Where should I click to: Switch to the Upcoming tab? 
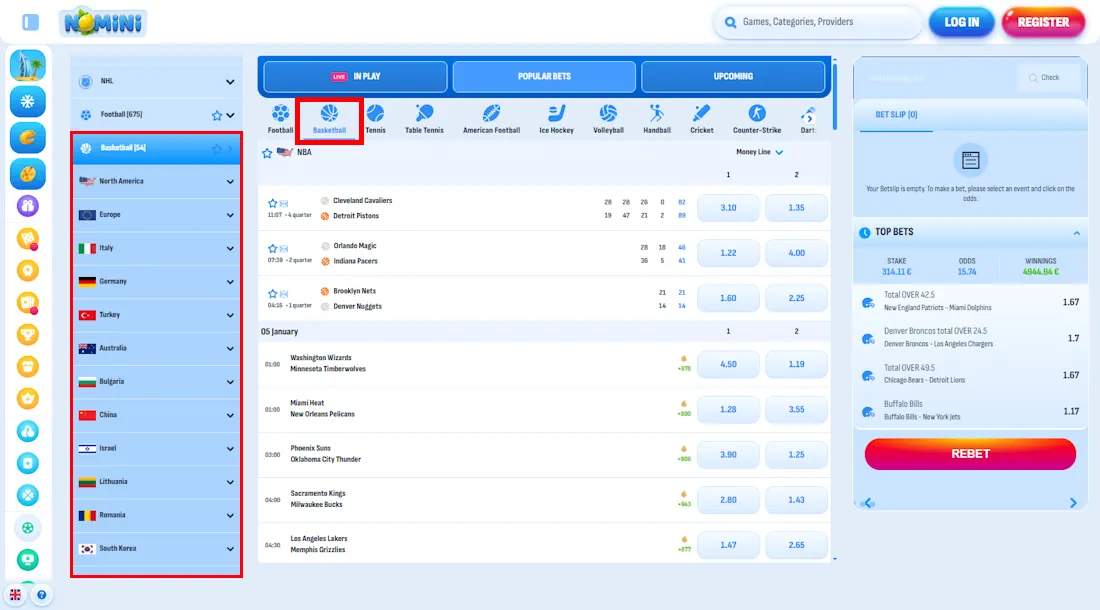(733, 76)
